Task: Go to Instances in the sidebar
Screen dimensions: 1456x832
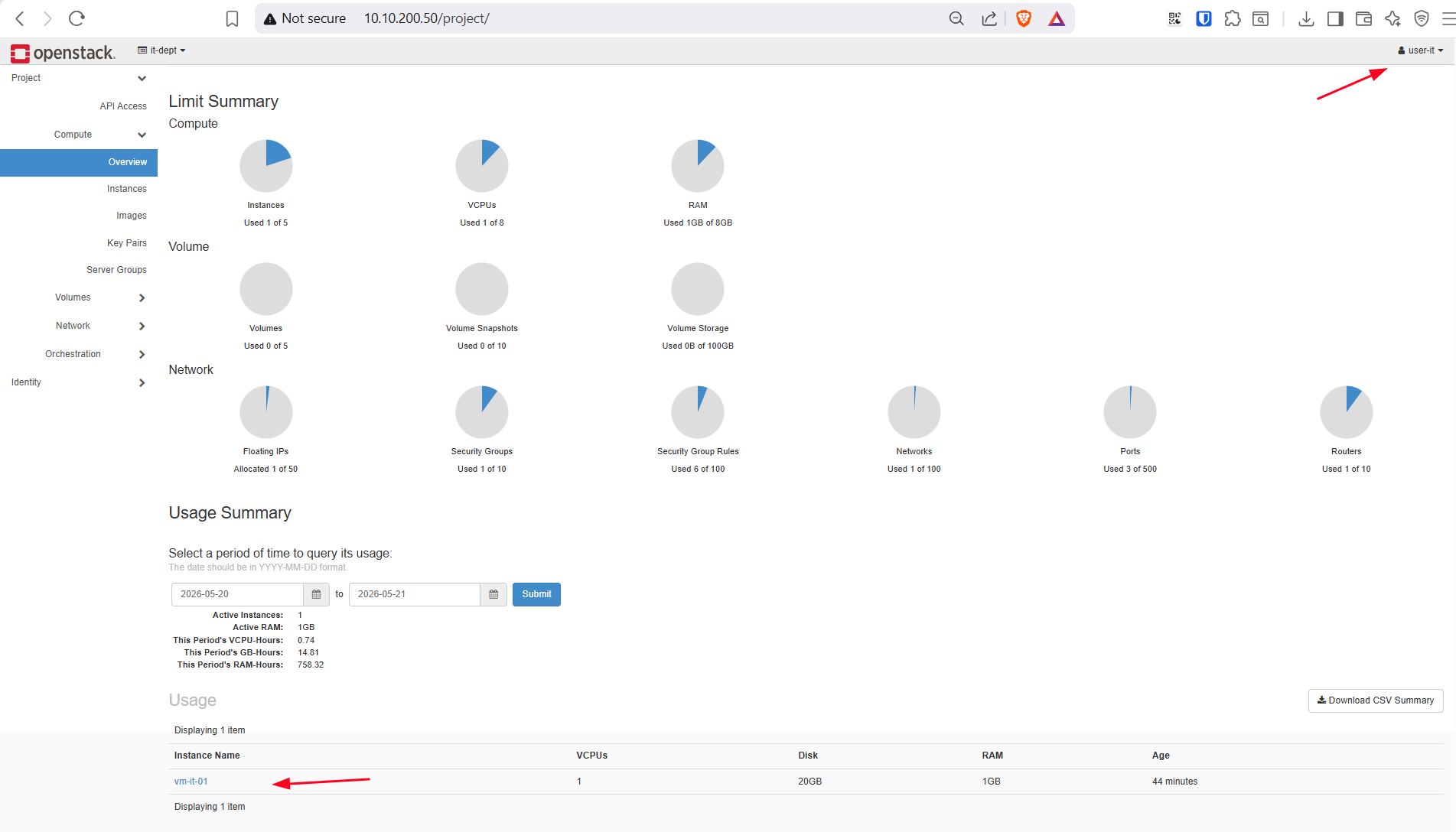Action: [x=126, y=189]
